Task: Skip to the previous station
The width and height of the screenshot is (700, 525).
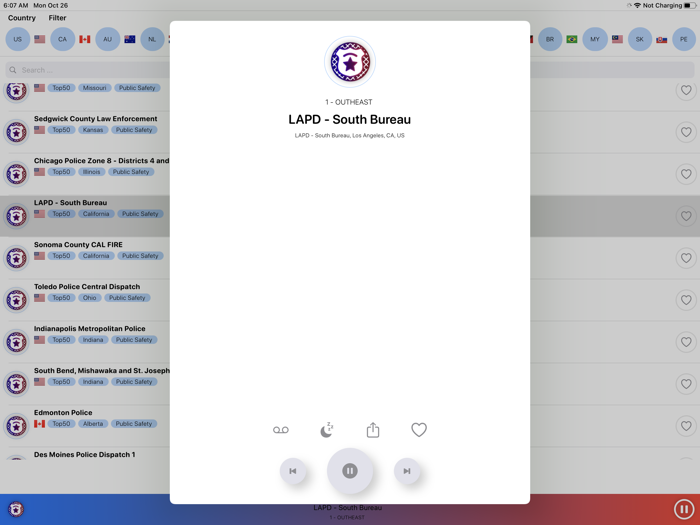Action: (293, 471)
